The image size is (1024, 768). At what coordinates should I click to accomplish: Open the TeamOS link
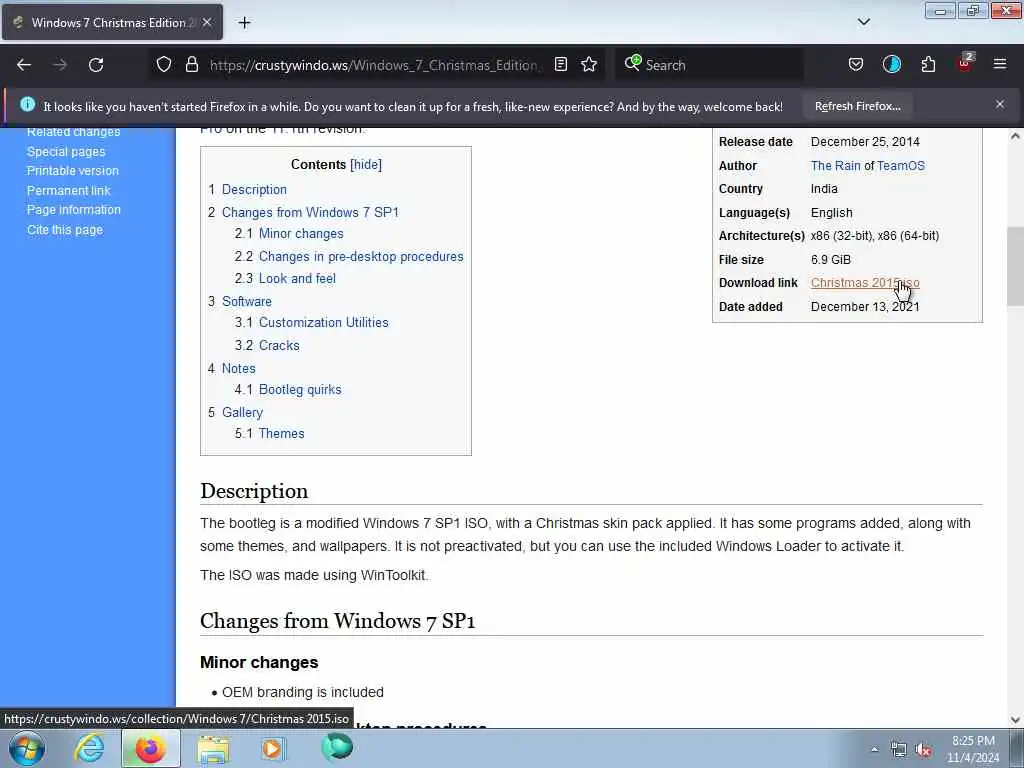901,166
